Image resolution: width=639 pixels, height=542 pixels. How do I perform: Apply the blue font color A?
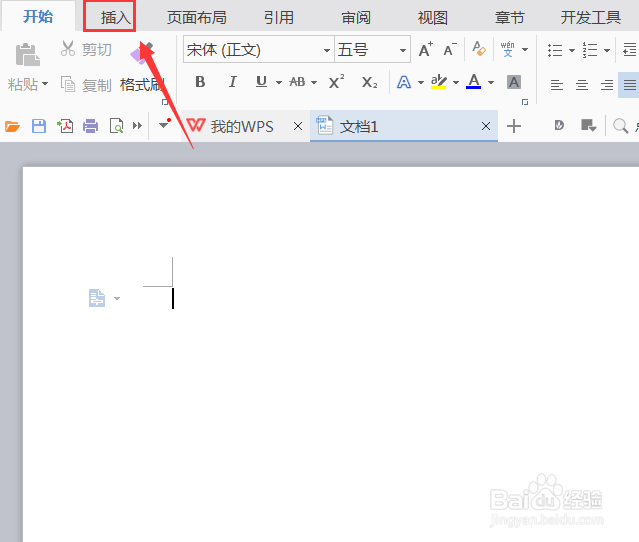coord(474,82)
